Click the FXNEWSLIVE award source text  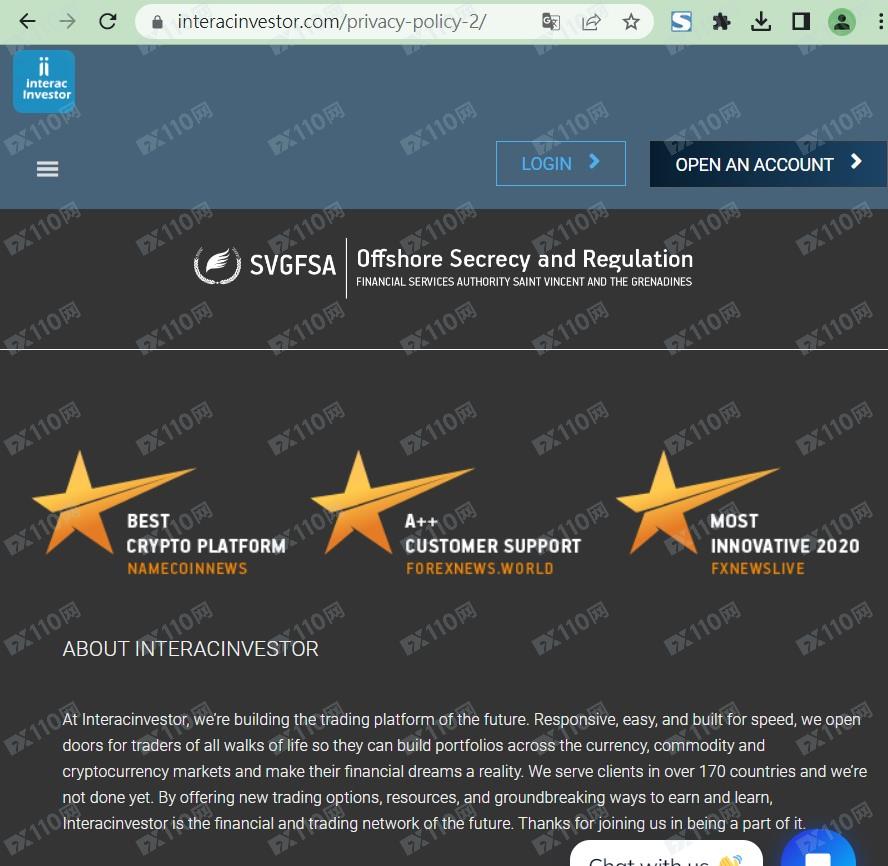[x=758, y=569]
